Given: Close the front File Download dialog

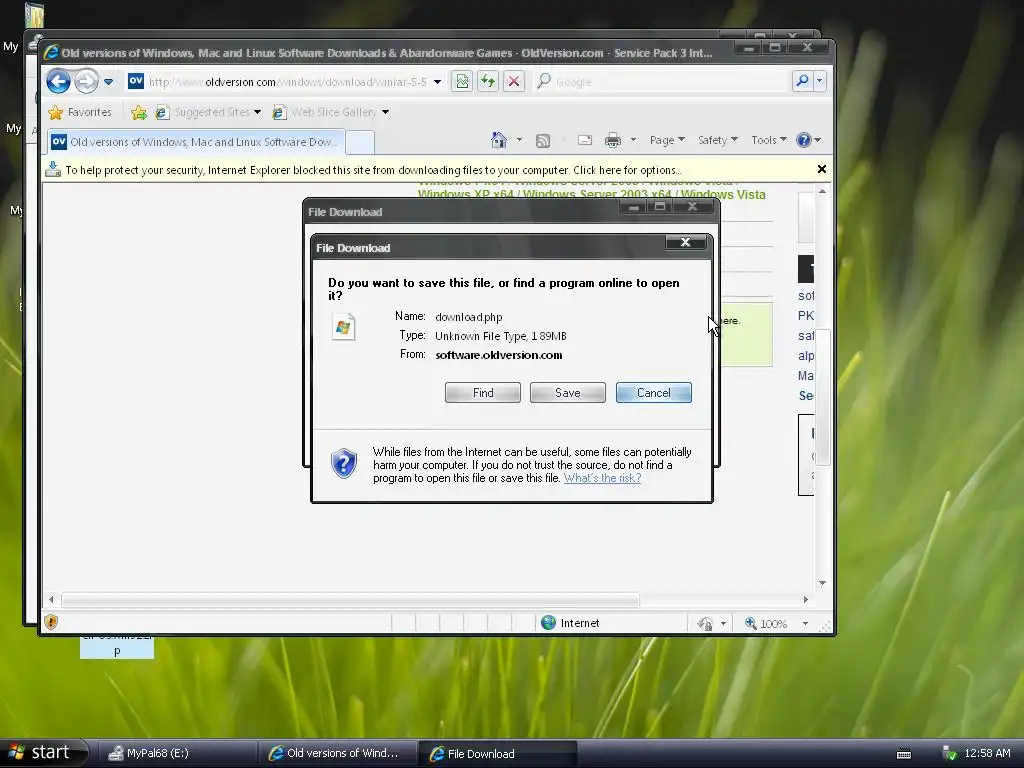Looking at the screenshot, I should pyautogui.click(x=685, y=242).
